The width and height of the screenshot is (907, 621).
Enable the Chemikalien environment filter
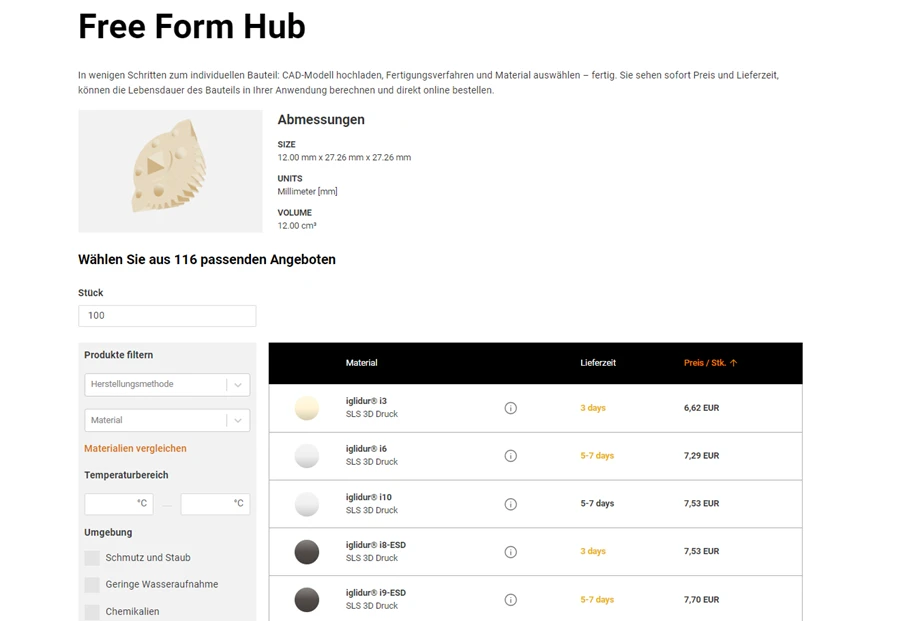coord(91,611)
